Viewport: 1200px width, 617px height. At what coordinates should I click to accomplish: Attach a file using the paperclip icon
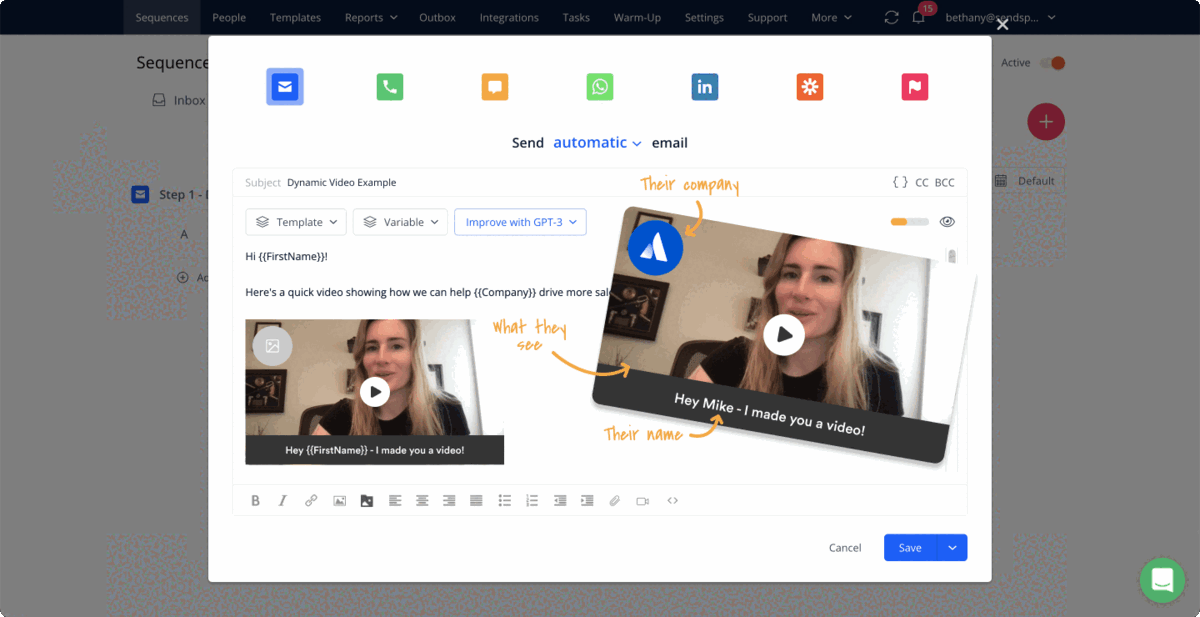(615, 500)
